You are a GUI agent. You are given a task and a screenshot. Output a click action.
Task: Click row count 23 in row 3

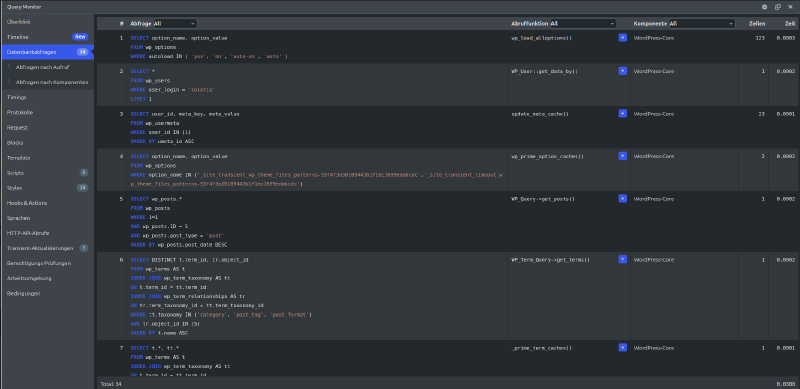[x=761, y=114]
